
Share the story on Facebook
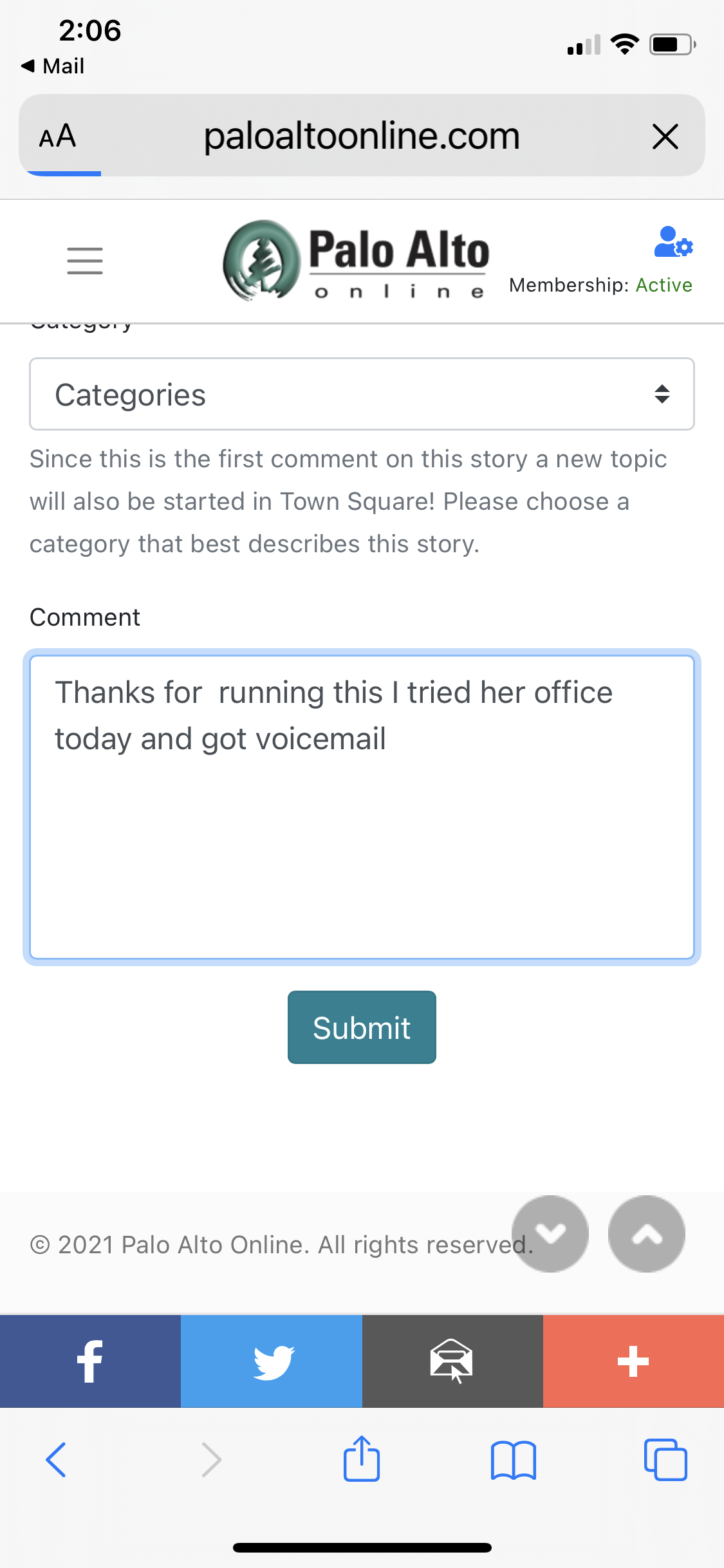tap(90, 1361)
